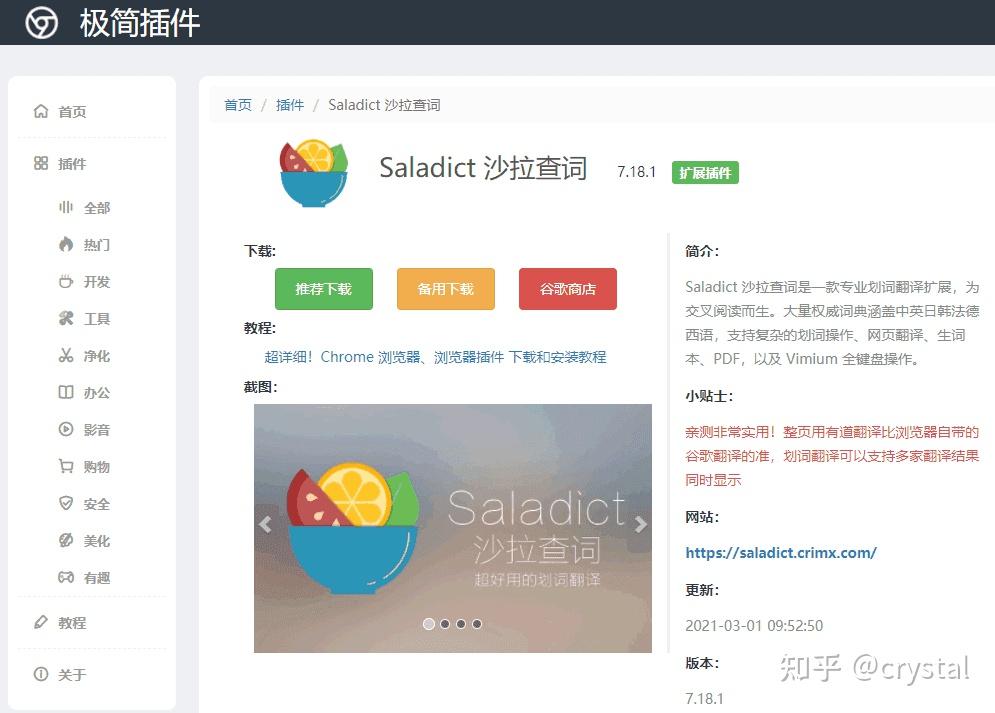Select the fourth carousel indicator dot
This screenshot has width=995, height=713.
(x=477, y=624)
